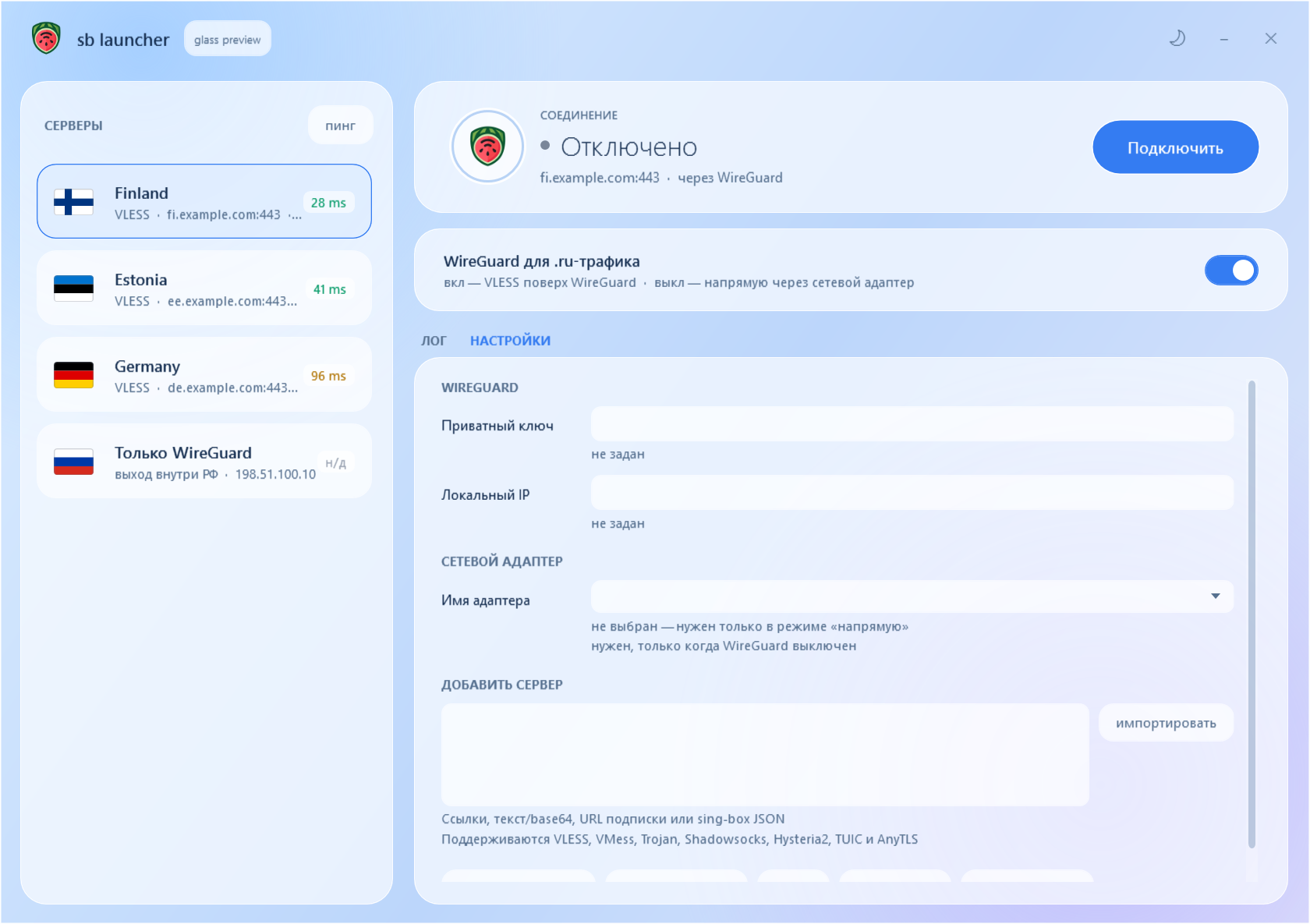Screen dimensions: 1310x924
Task: Select the Finland server card
Action: pos(204,201)
